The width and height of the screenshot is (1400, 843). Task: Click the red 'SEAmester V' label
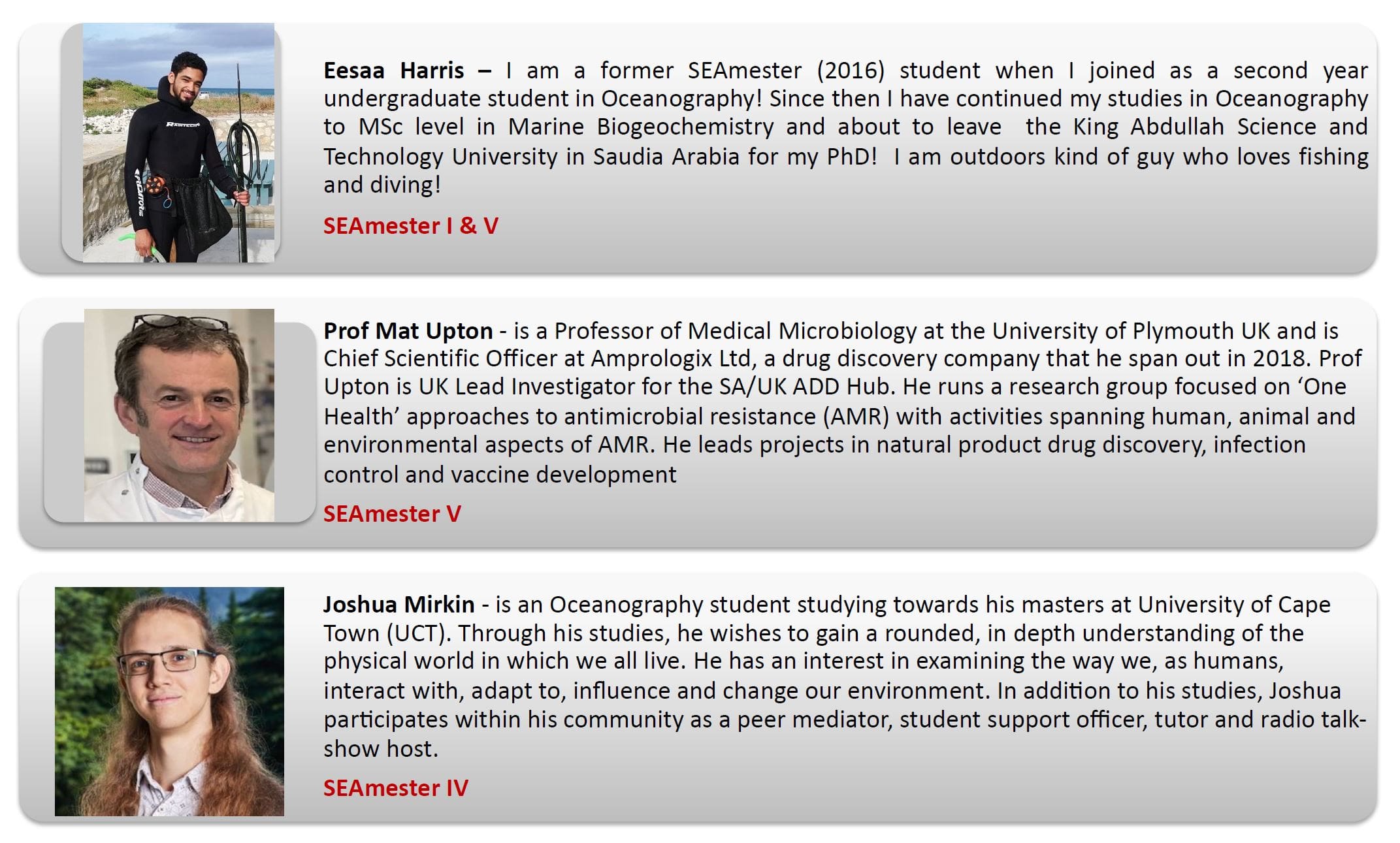pyautogui.click(x=392, y=514)
